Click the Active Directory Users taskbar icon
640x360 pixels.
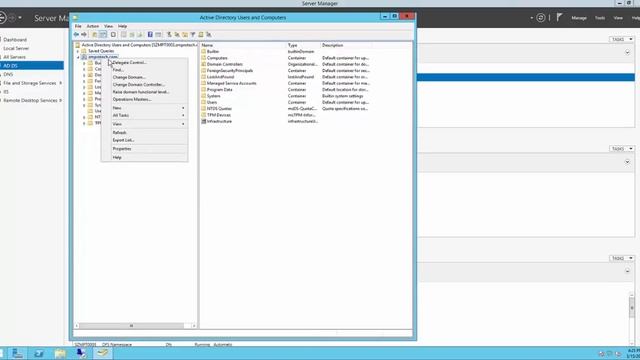102,353
